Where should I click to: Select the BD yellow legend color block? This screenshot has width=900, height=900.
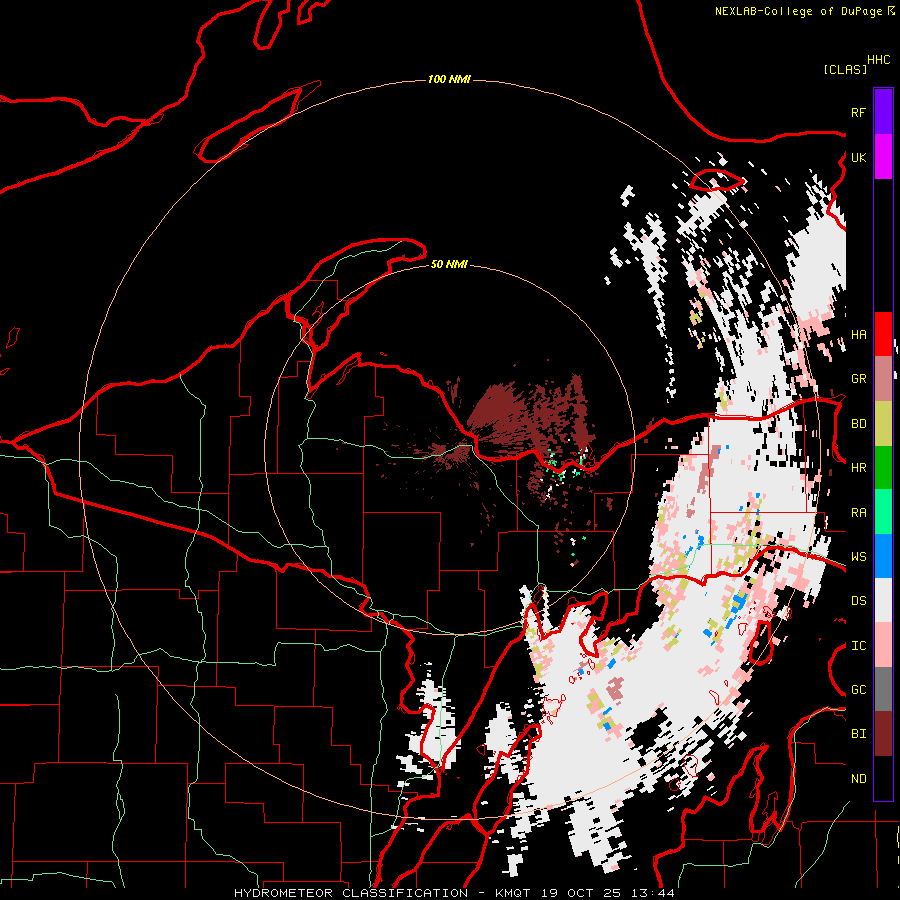[883, 424]
